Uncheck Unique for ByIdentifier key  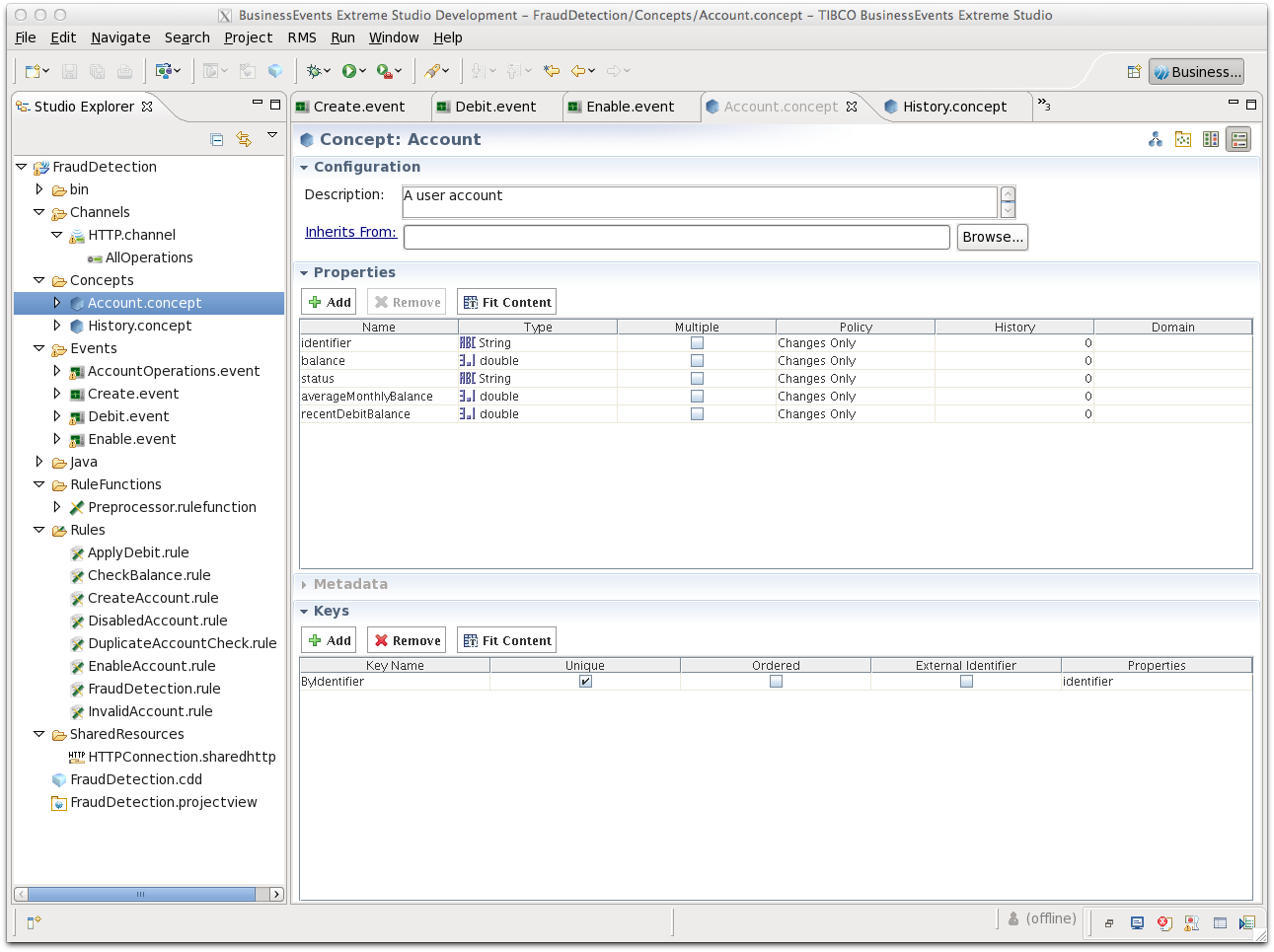(585, 682)
